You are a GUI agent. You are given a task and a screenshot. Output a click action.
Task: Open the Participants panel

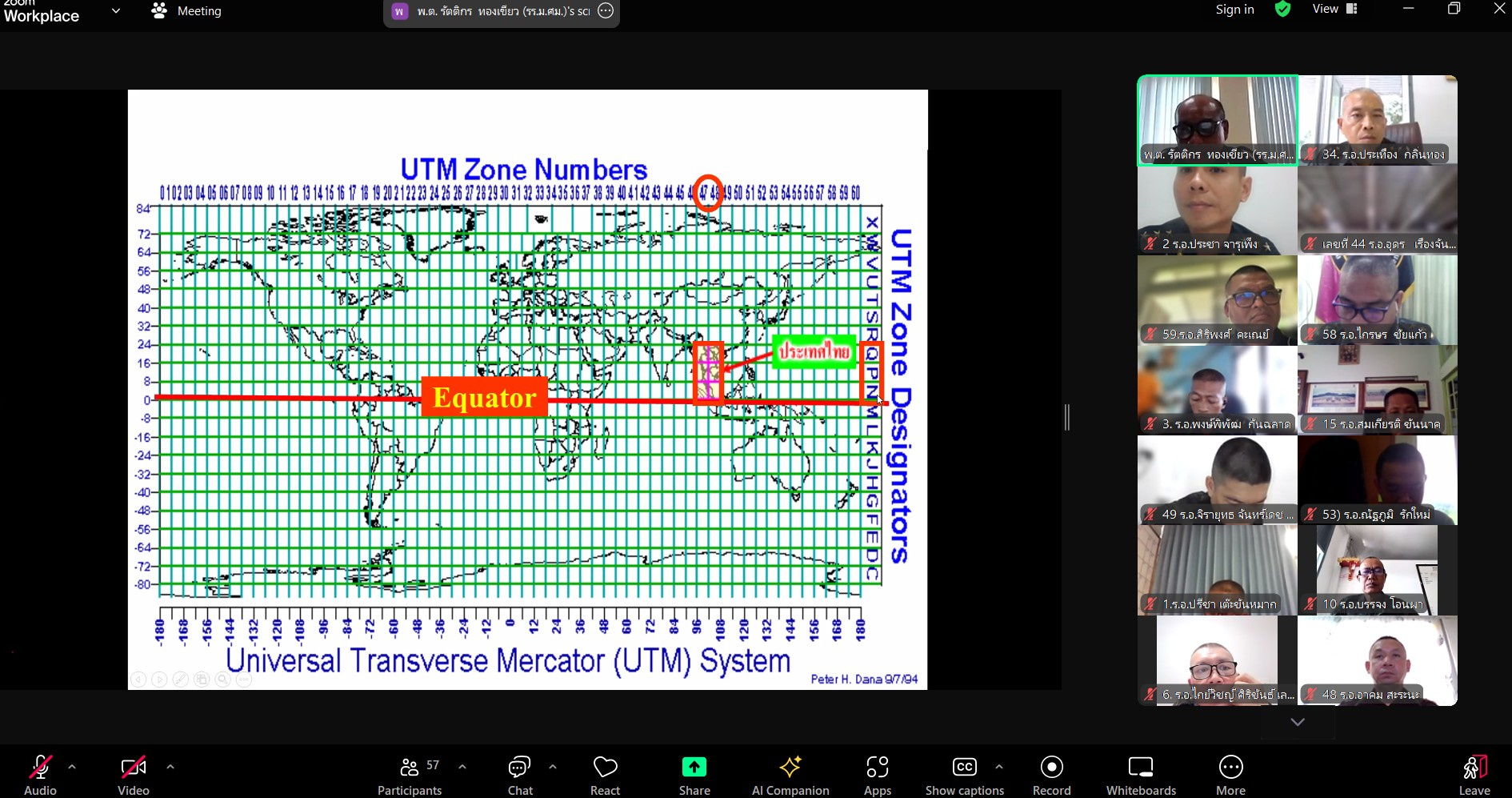click(x=410, y=774)
